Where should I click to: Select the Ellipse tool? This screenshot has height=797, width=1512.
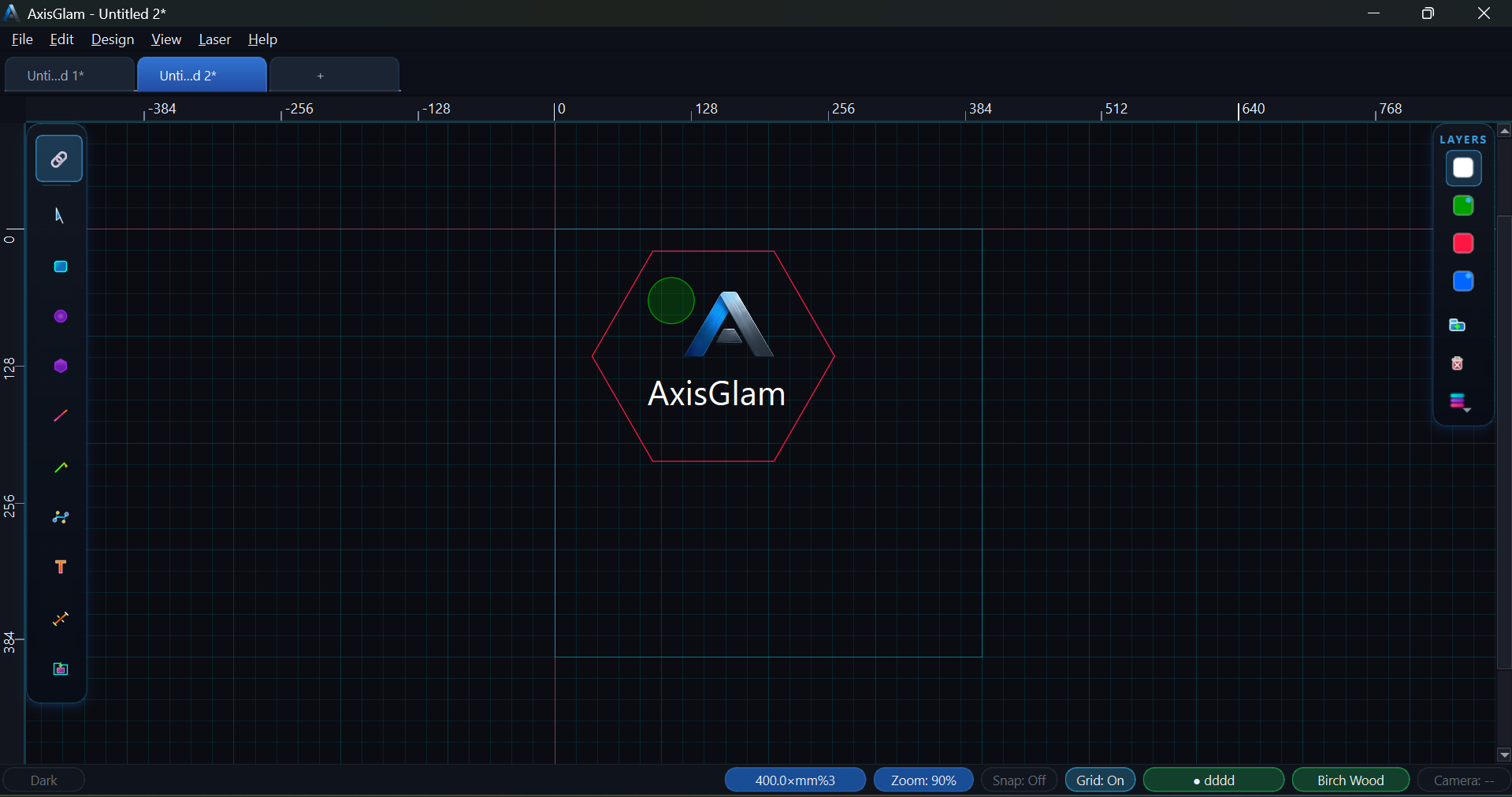coord(59,315)
